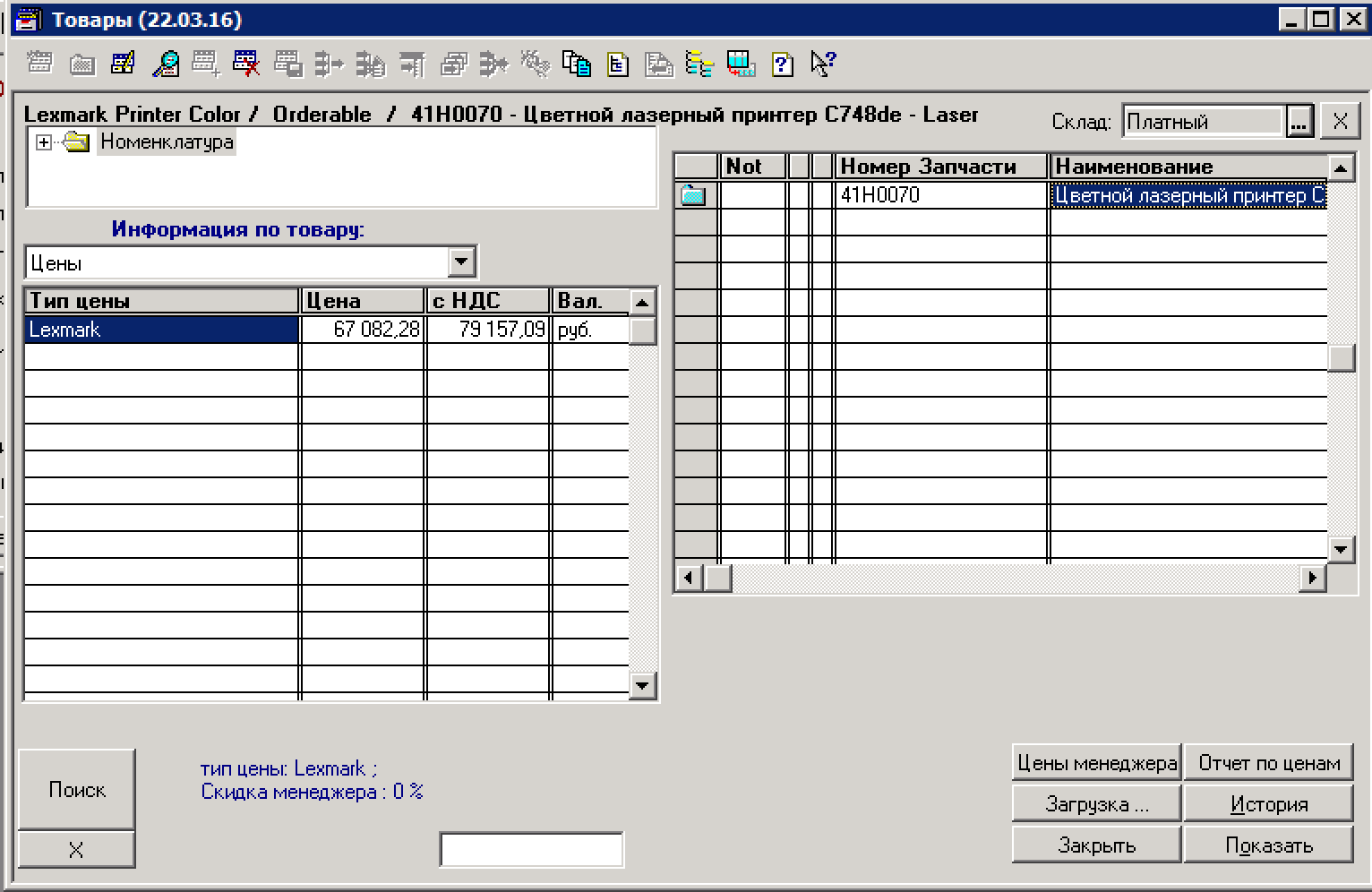The height and width of the screenshot is (892, 1372).
Task: Click the Поиск search button
Action: [x=77, y=789]
